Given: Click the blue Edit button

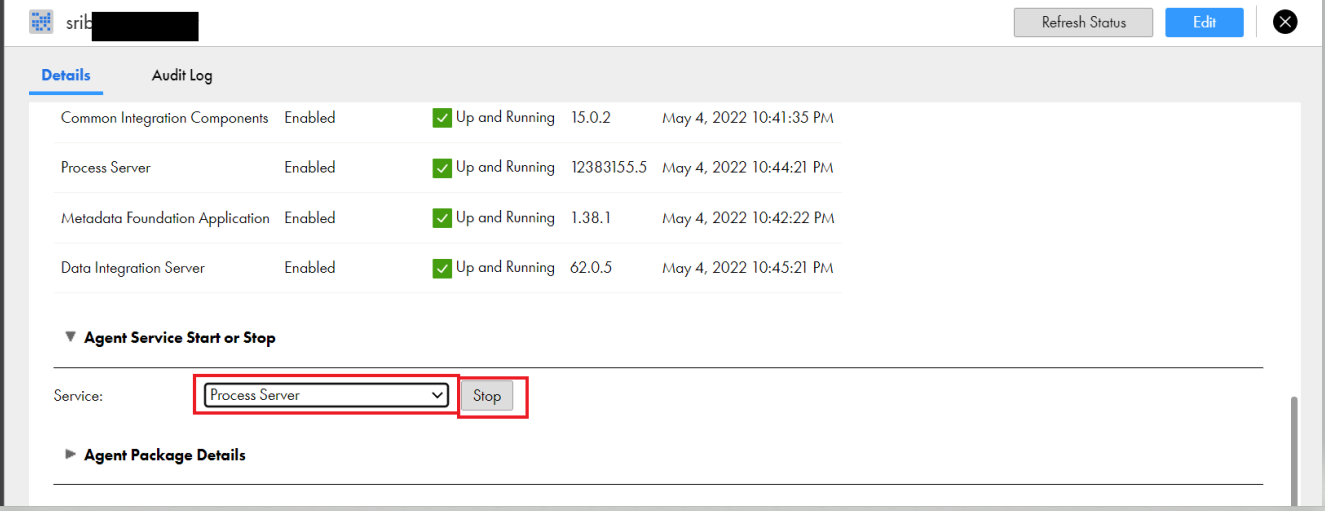Looking at the screenshot, I should pos(1204,22).
